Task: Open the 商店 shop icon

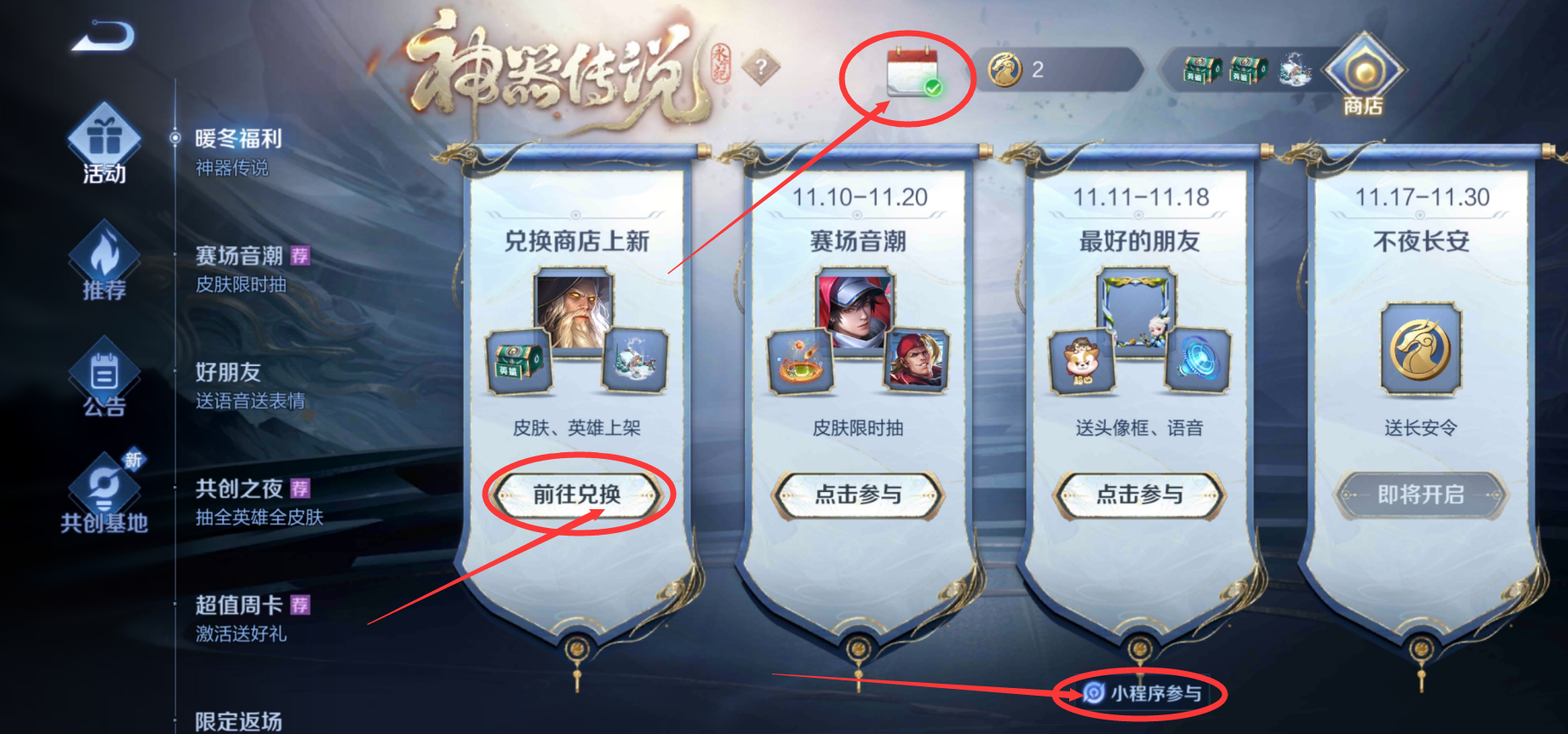Action: (x=1363, y=74)
